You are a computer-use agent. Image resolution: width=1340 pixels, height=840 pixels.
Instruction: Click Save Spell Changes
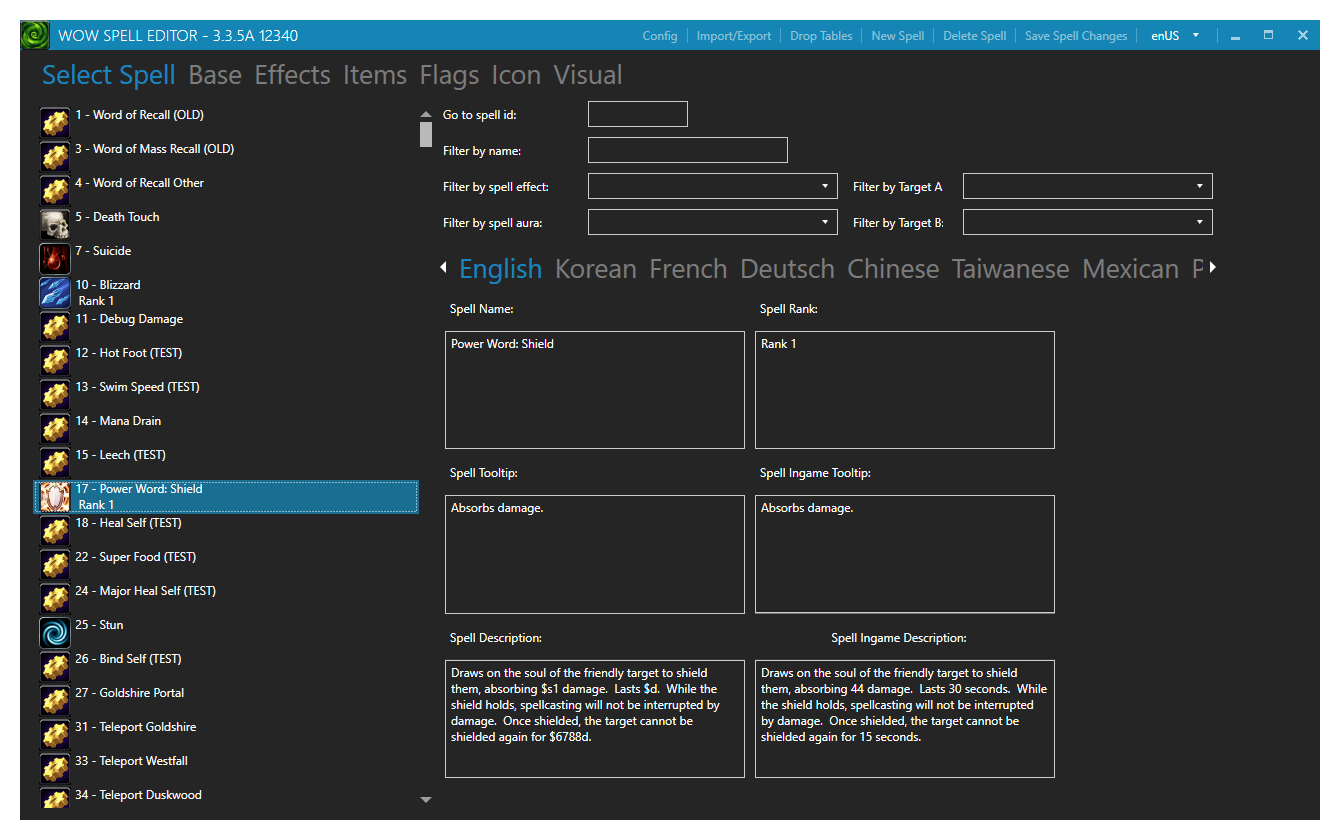point(1076,34)
